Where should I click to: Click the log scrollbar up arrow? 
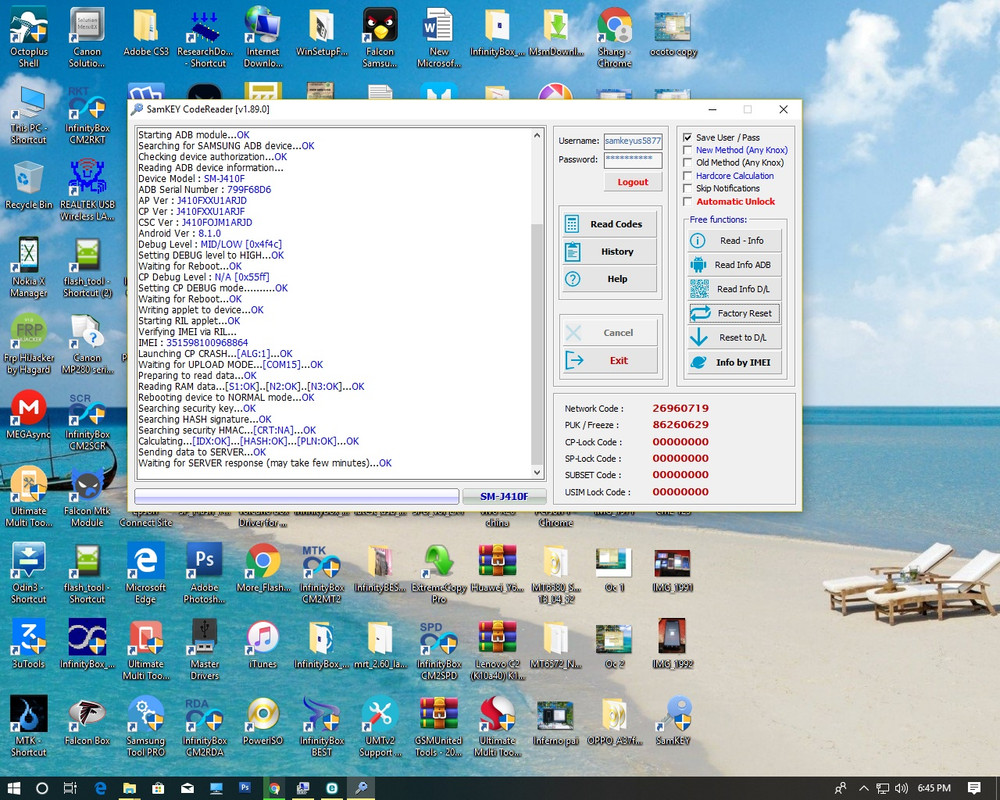(x=537, y=135)
